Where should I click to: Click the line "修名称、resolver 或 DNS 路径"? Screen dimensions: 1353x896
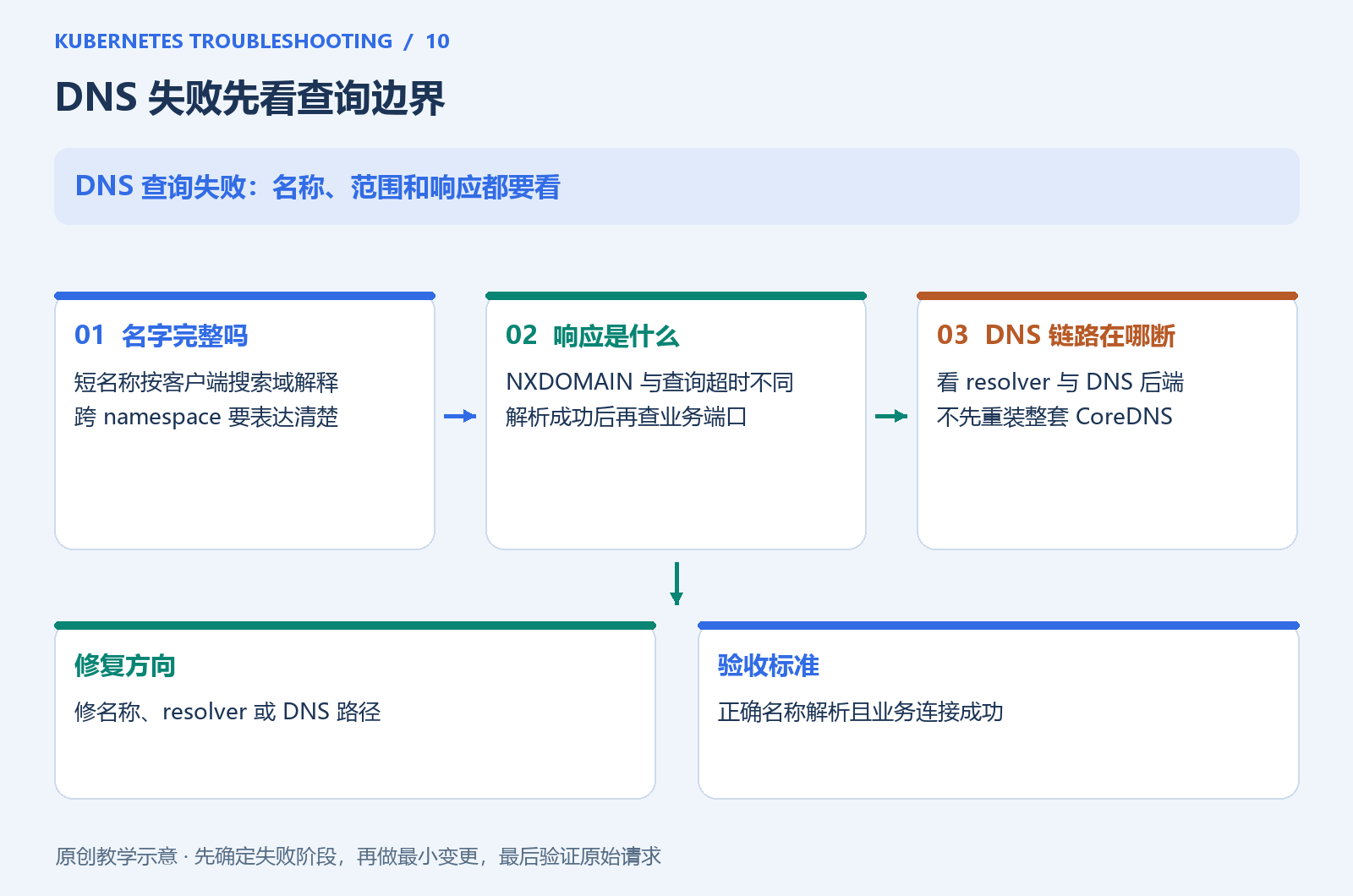point(227,712)
